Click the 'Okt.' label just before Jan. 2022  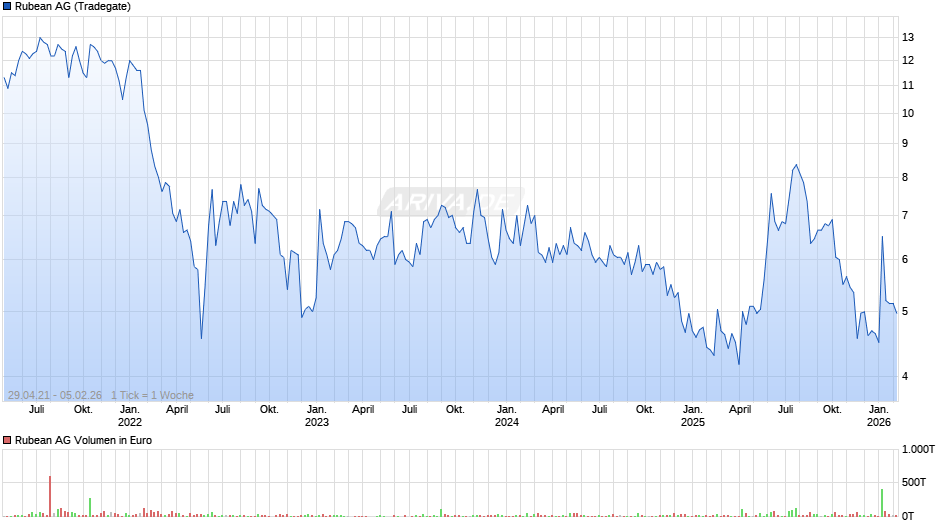pyautogui.click(x=83, y=410)
